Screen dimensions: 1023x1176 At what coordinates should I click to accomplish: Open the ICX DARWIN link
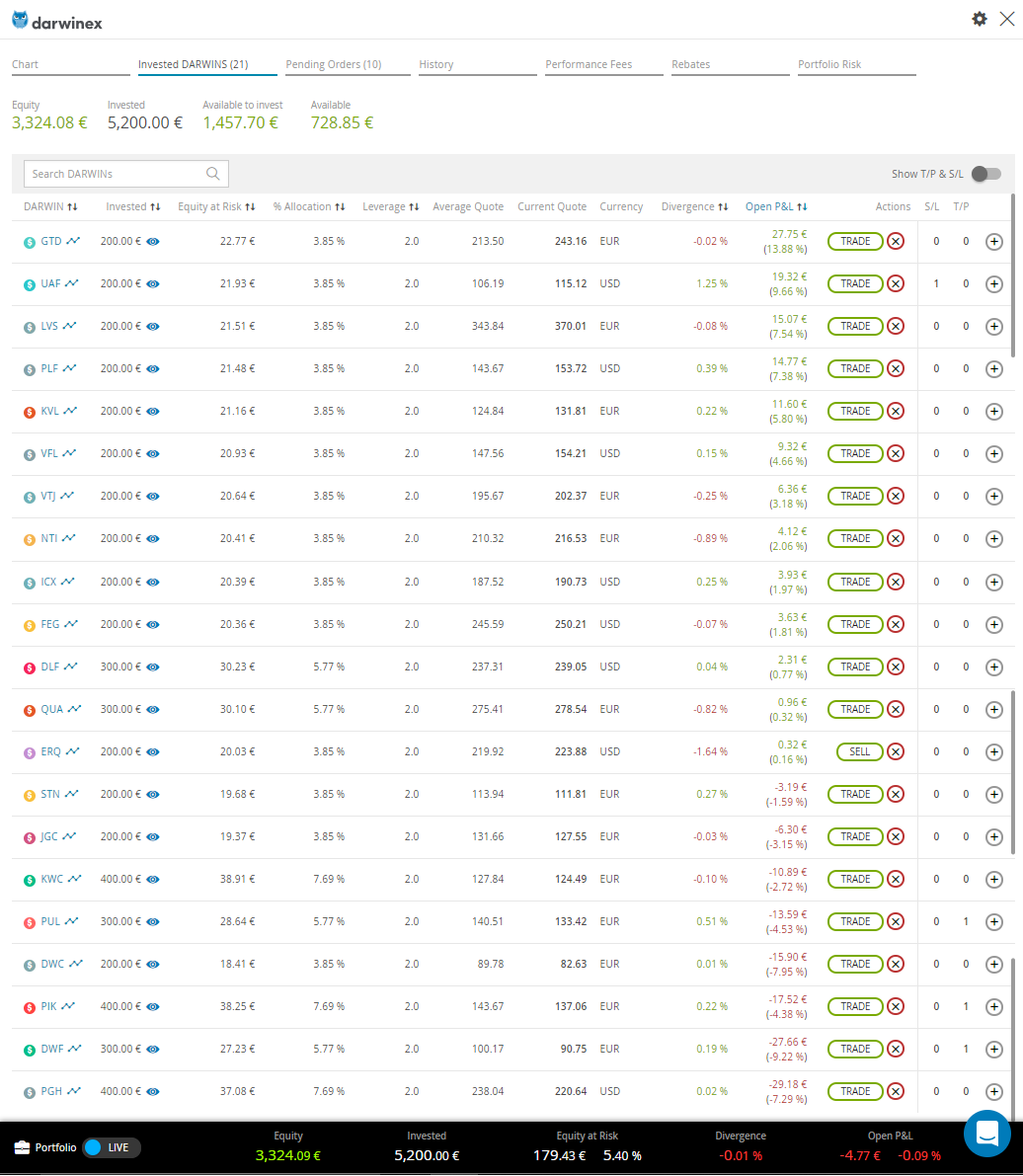coord(48,582)
